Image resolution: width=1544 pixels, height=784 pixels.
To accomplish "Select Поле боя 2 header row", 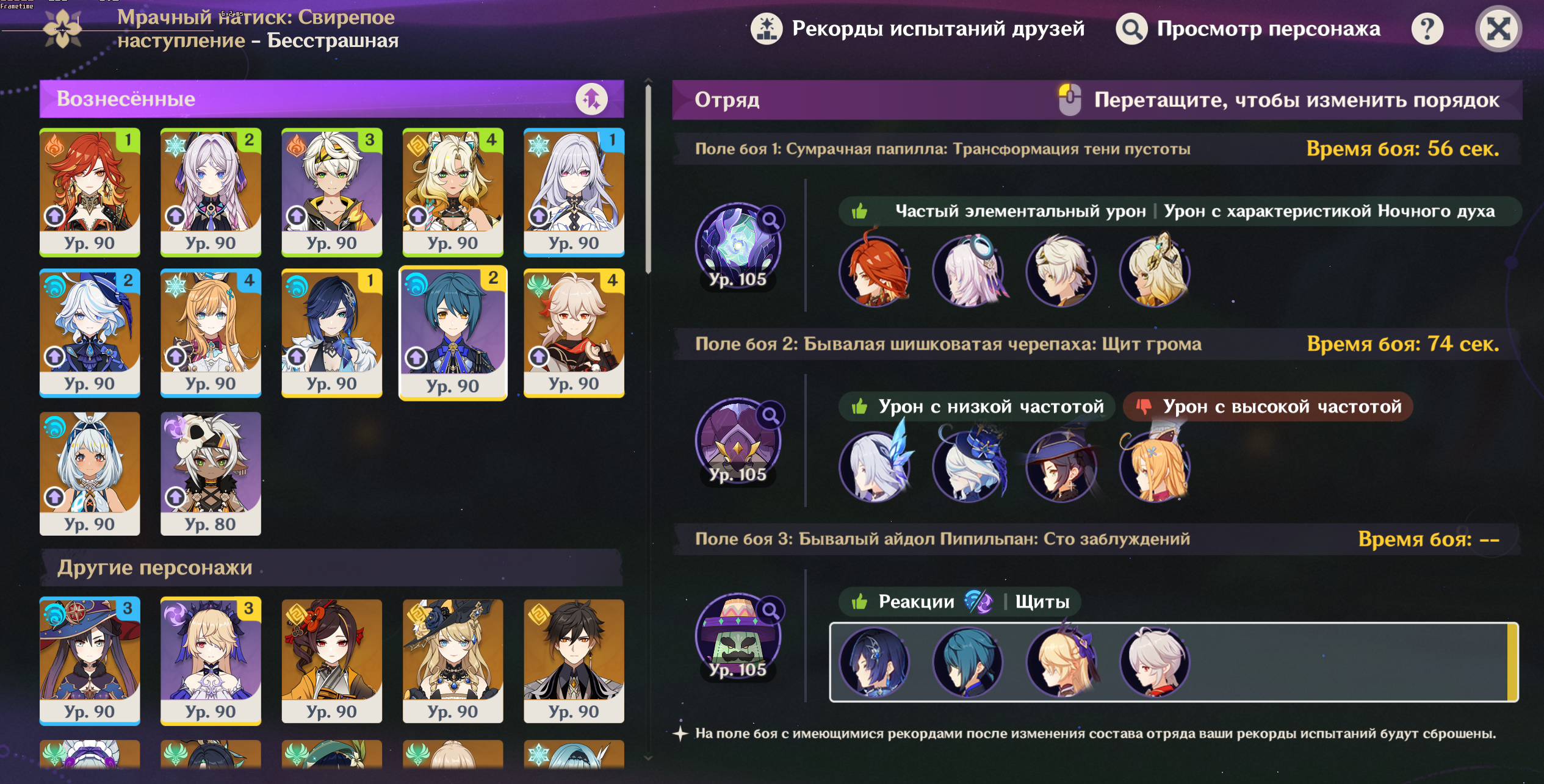I will (1097, 344).
